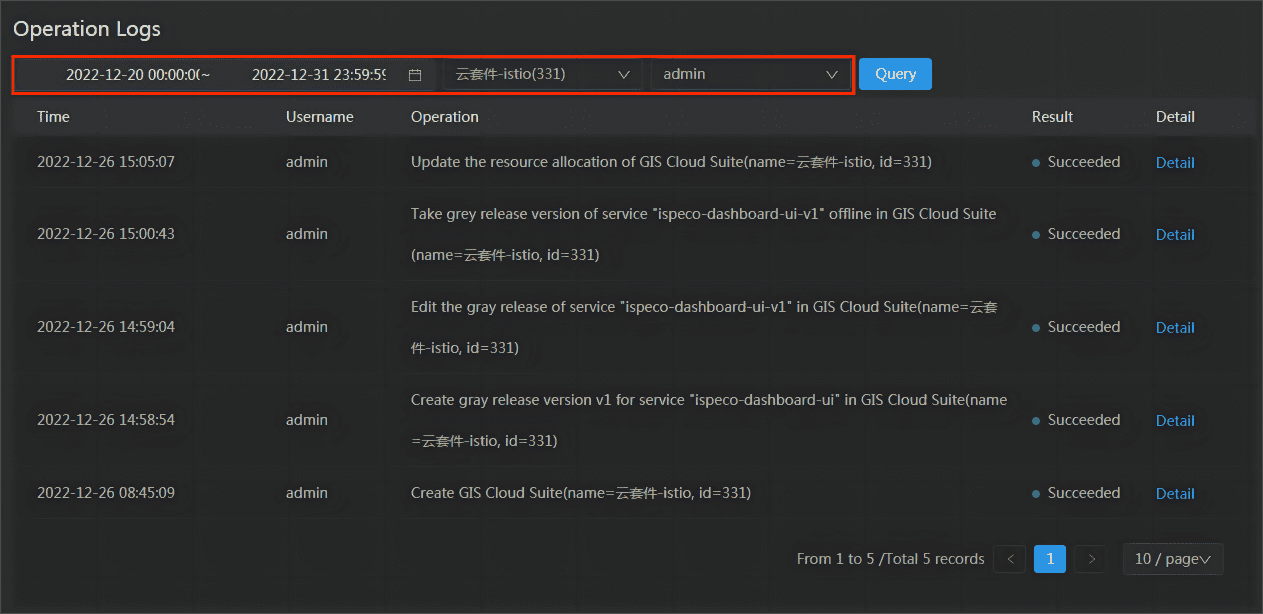Select page 1 in pagination
Image resolution: width=1263 pixels, height=614 pixels.
pyautogui.click(x=1050, y=559)
